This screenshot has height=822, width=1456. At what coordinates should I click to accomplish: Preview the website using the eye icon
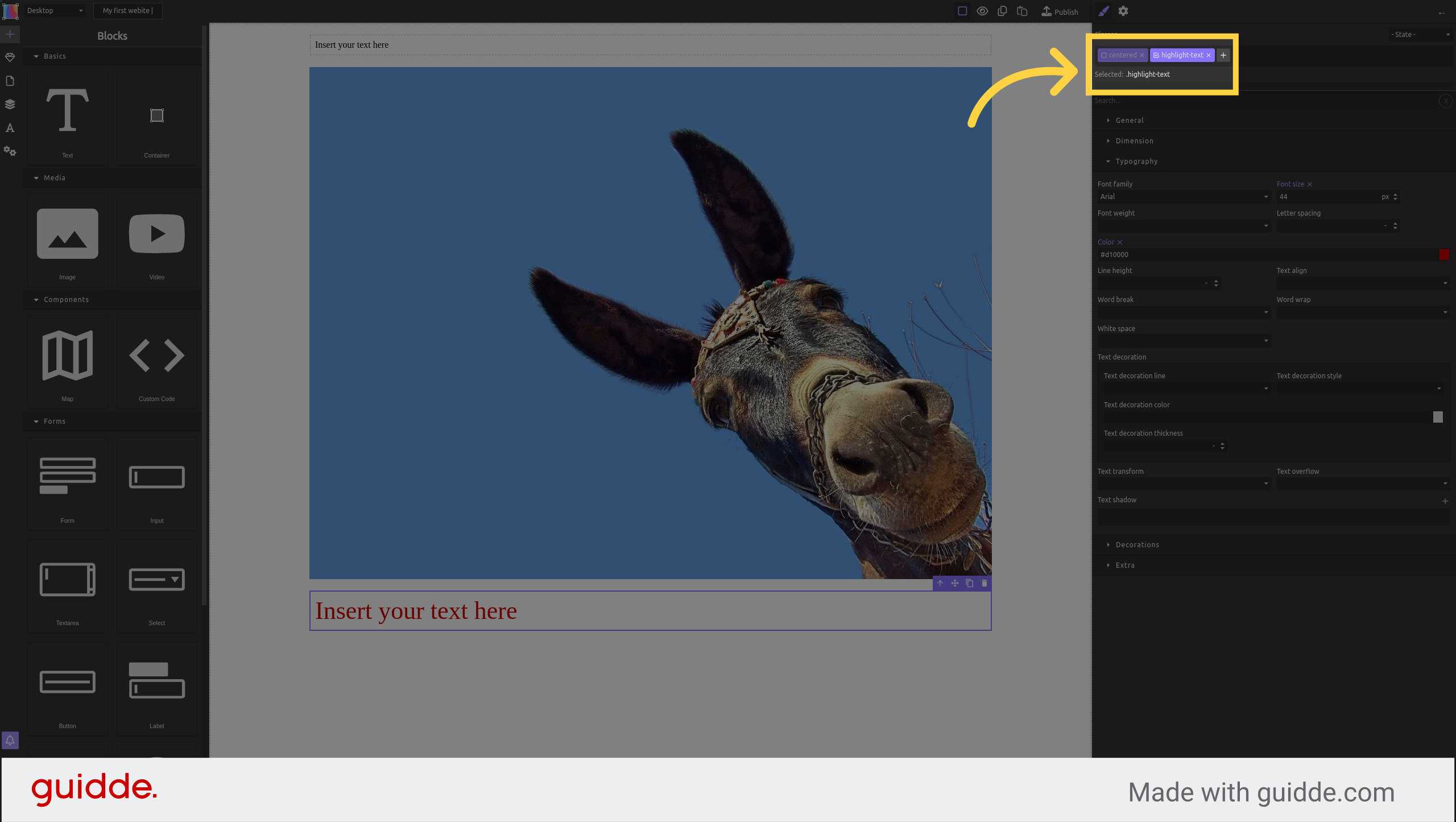click(x=982, y=11)
